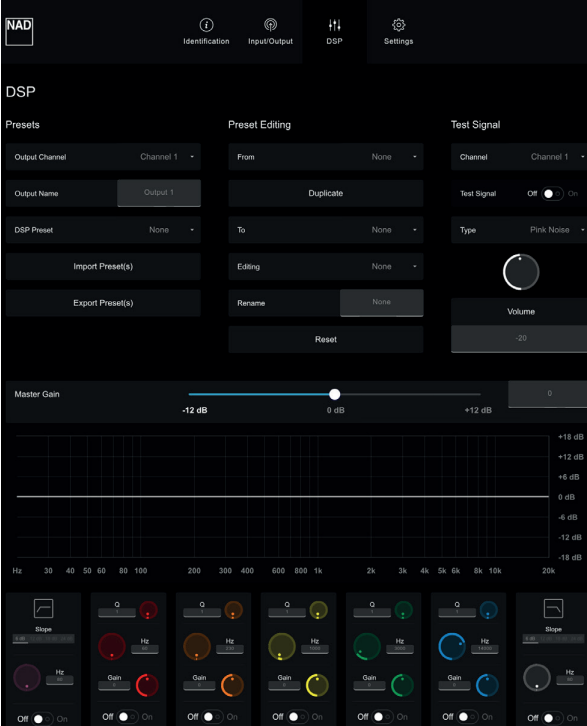Click the Import Preset(s) button
This screenshot has width=587, height=726.
[x=103, y=267]
